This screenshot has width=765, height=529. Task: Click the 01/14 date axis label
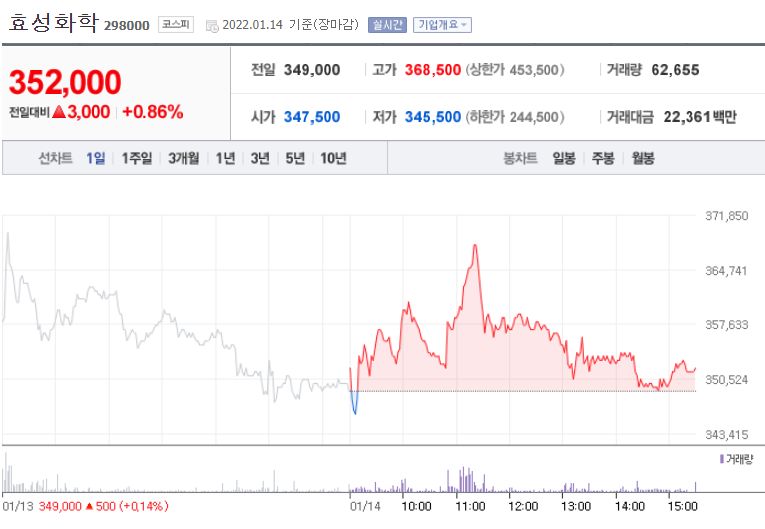[x=365, y=507]
